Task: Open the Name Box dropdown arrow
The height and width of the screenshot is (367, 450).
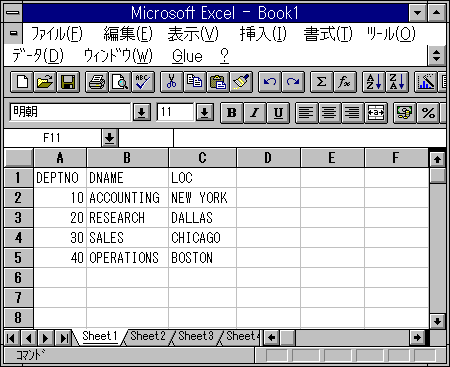Action: 110,138
